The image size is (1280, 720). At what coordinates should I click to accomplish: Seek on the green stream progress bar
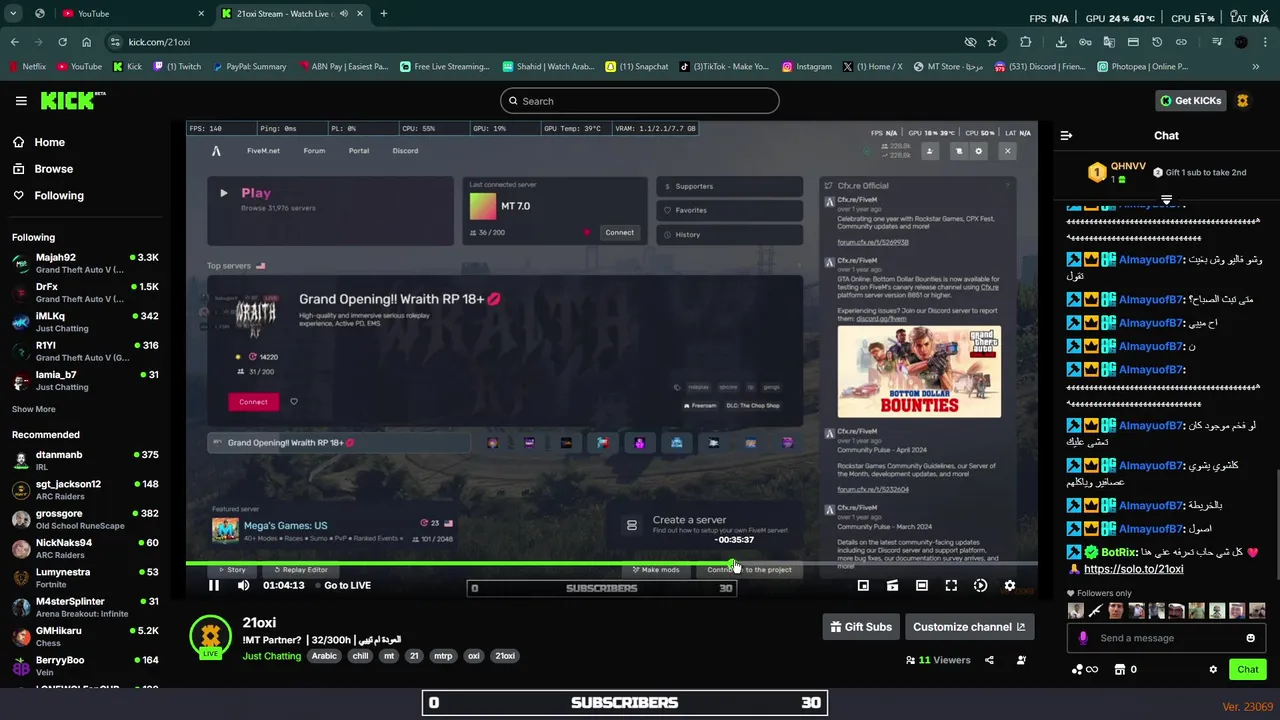[611, 563]
